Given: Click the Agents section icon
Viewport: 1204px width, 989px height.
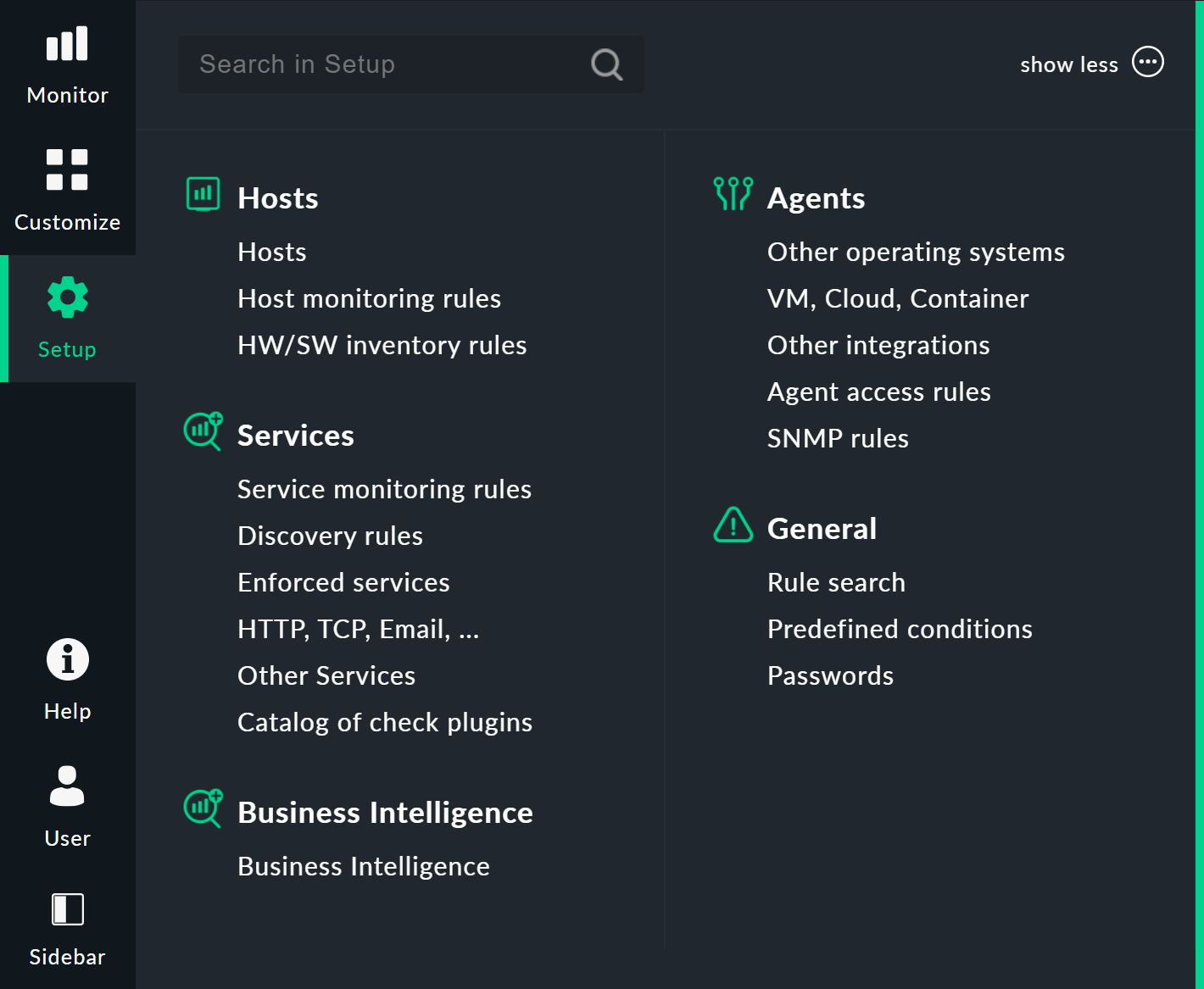Looking at the screenshot, I should 733,194.
